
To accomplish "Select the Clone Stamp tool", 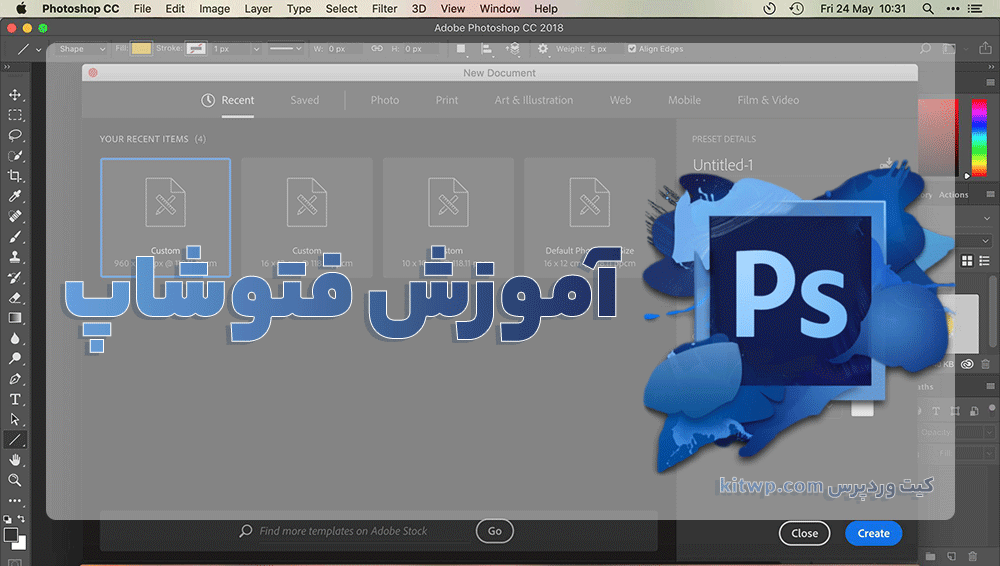I will tap(15, 257).
